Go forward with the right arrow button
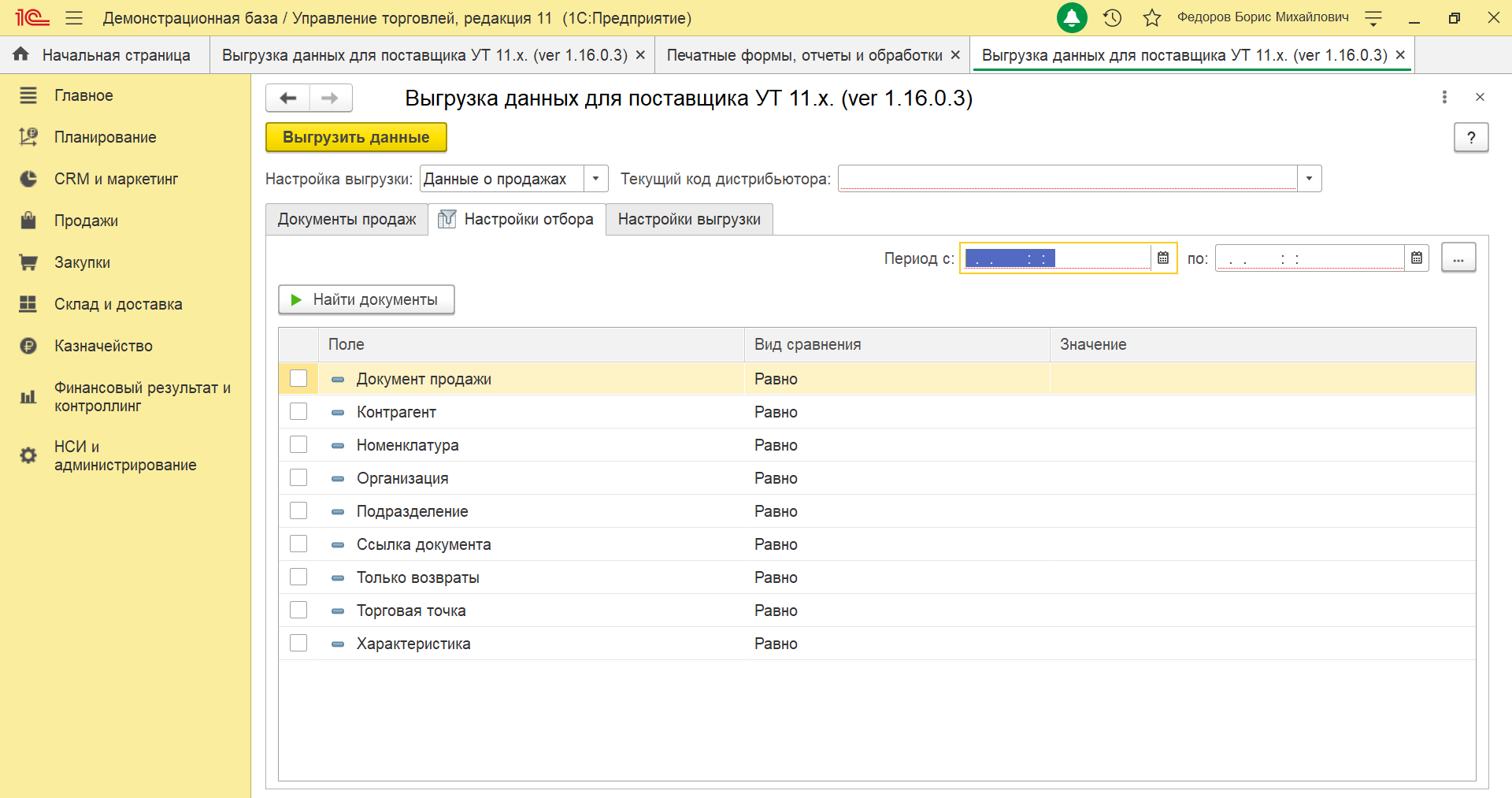 coord(331,98)
